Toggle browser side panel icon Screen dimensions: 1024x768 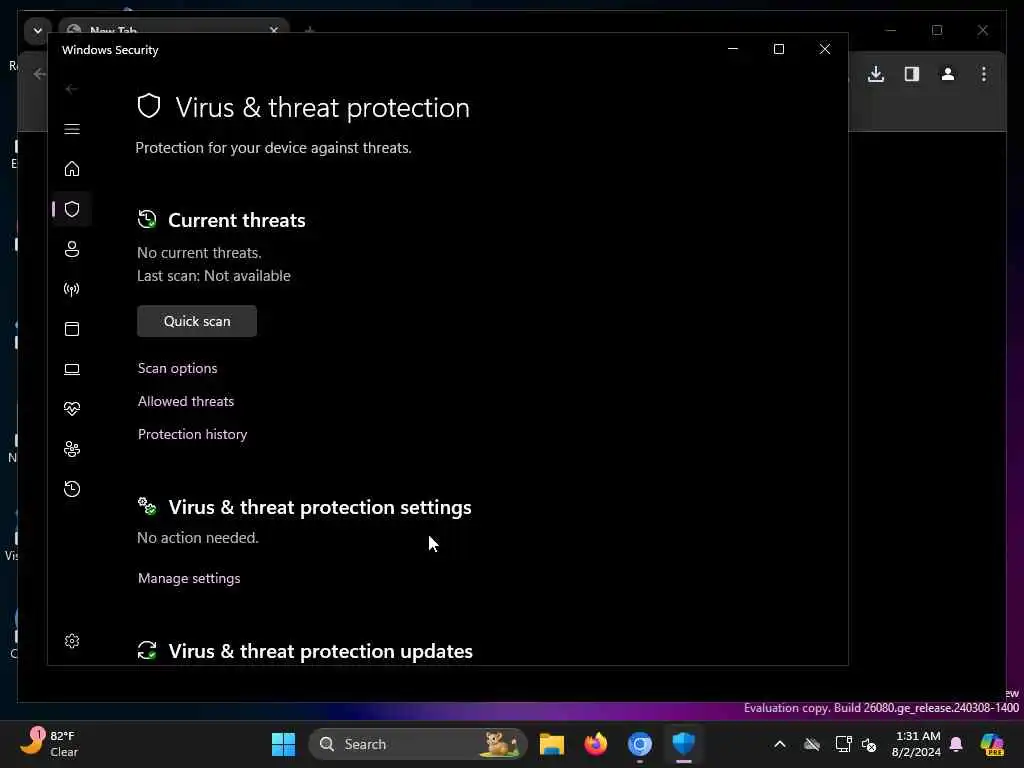click(x=912, y=74)
